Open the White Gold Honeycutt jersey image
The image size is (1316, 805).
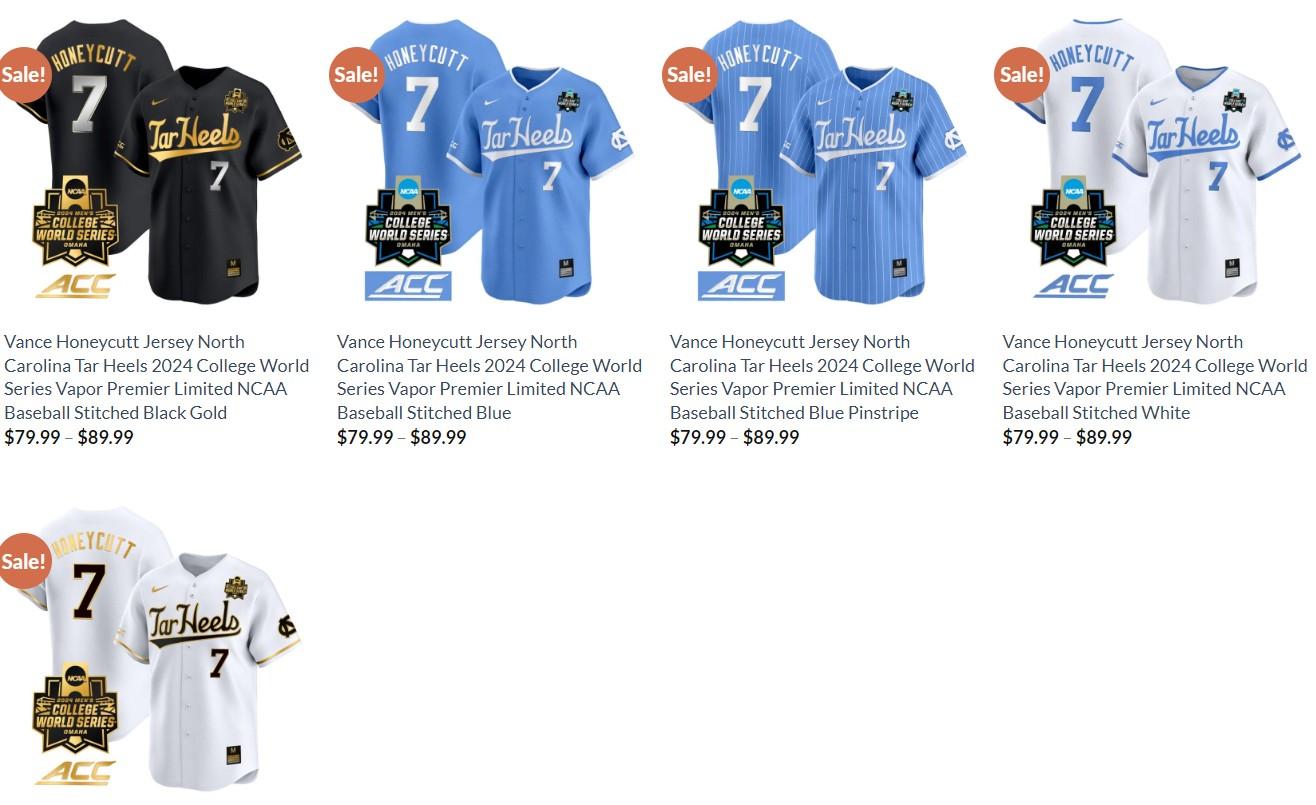[157, 648]
